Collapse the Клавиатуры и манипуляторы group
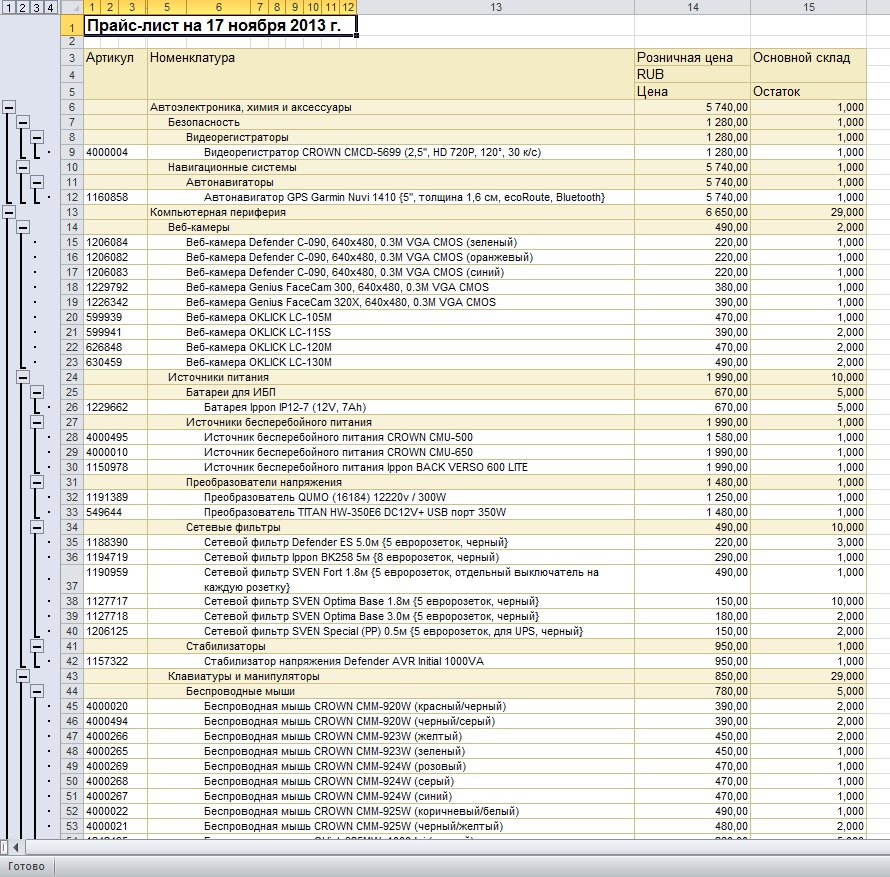This screenshot has width=890, height=877. pyautogui.click(x=23, y=676)
